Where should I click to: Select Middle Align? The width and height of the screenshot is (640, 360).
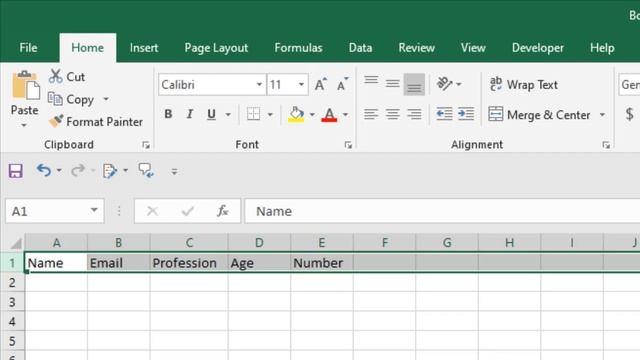[393, 84]
